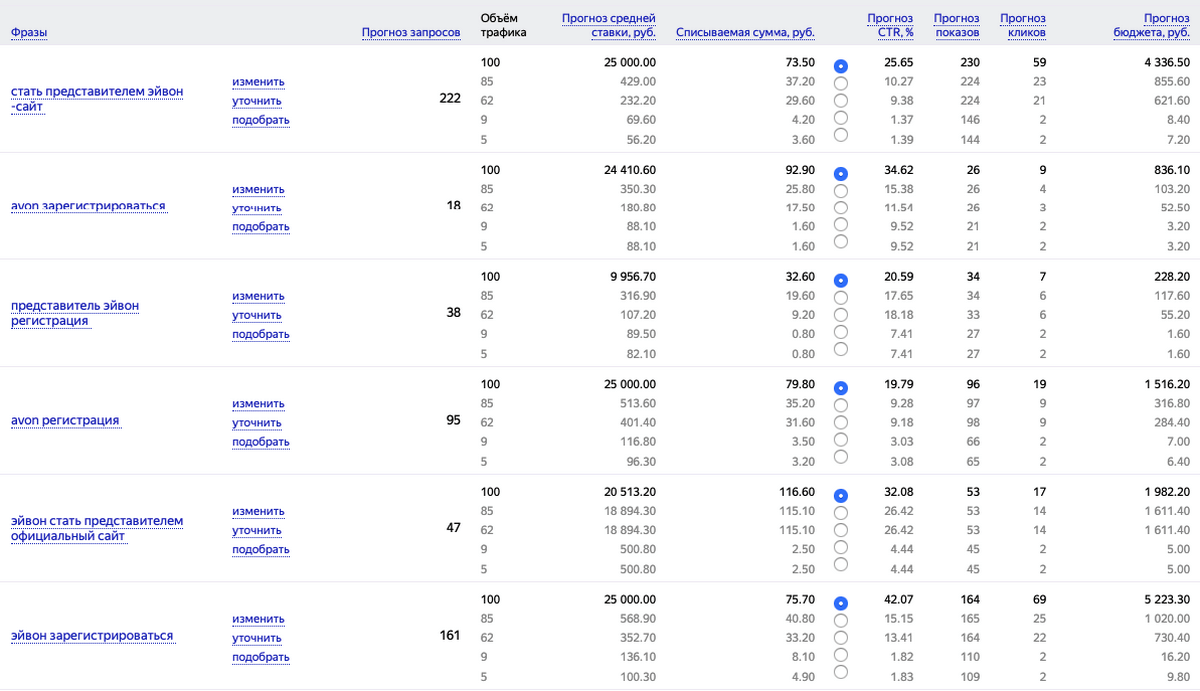Choose 85 traffic radio for 'эйвон стать представителем официальный сайт'
The height and width of the screenshot is (691, 1200).
840,513
